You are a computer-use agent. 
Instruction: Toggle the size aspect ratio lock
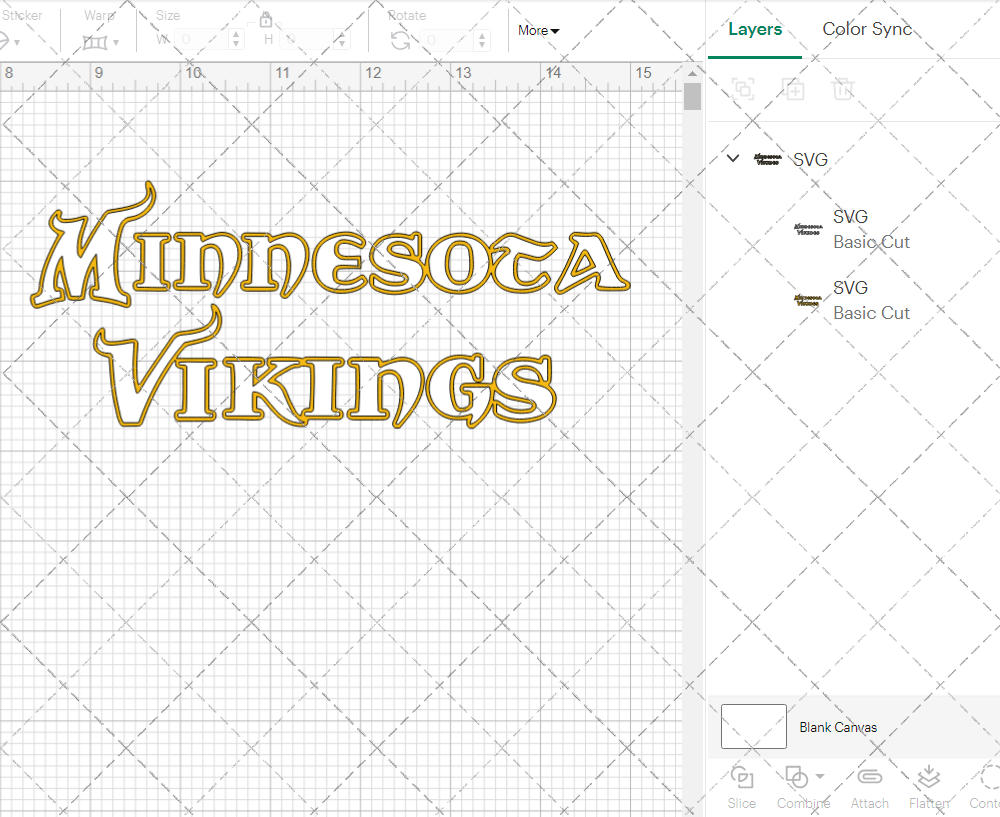click(266, 20)
